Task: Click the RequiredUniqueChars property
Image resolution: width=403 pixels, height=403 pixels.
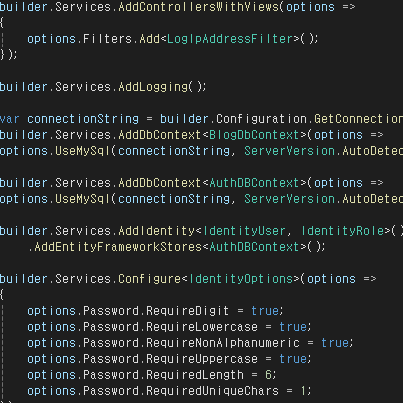Action: pos(212,391)
